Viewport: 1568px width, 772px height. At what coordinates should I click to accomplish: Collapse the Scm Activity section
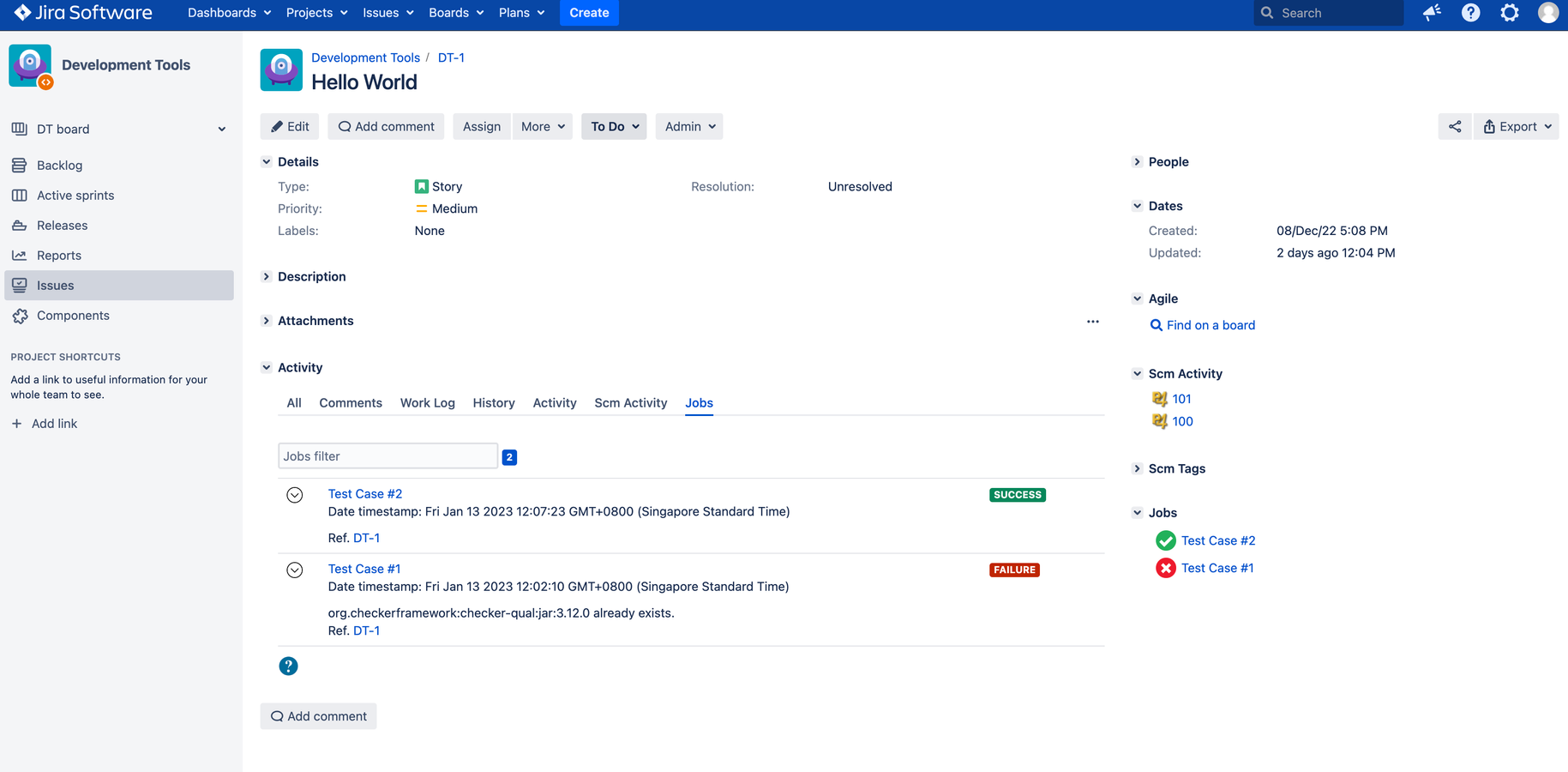[1137, 373]
